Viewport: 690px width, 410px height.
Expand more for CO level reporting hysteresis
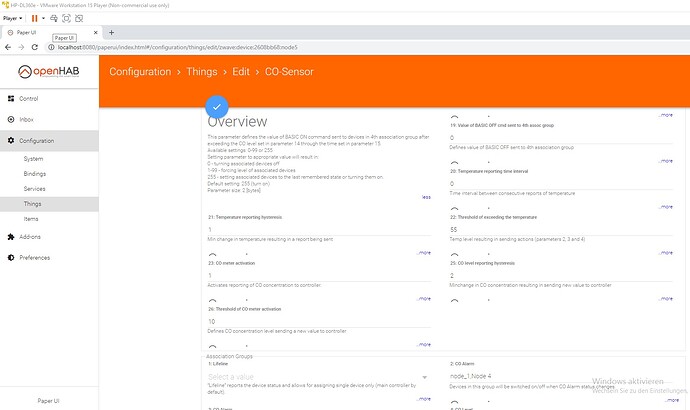[666, 299]
